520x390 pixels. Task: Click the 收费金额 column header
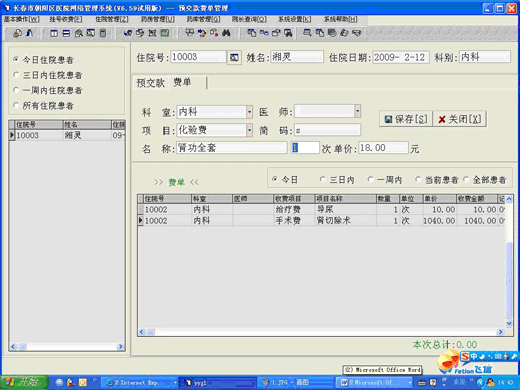tap(476, 199)
